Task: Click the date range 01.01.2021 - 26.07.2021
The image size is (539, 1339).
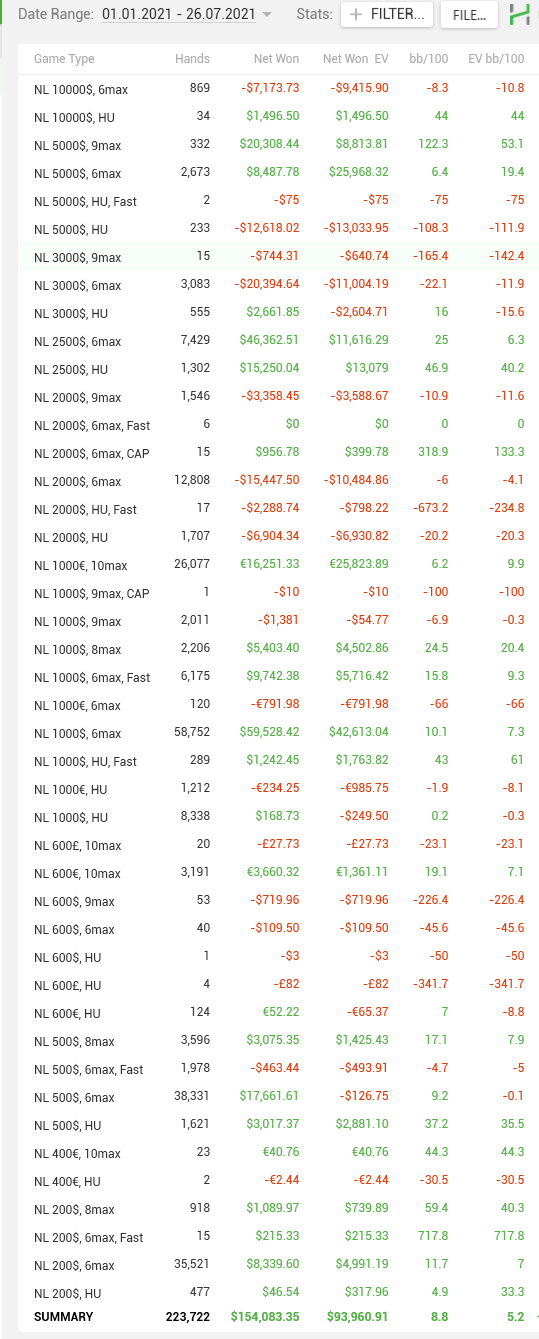Action: pos(178,15)
